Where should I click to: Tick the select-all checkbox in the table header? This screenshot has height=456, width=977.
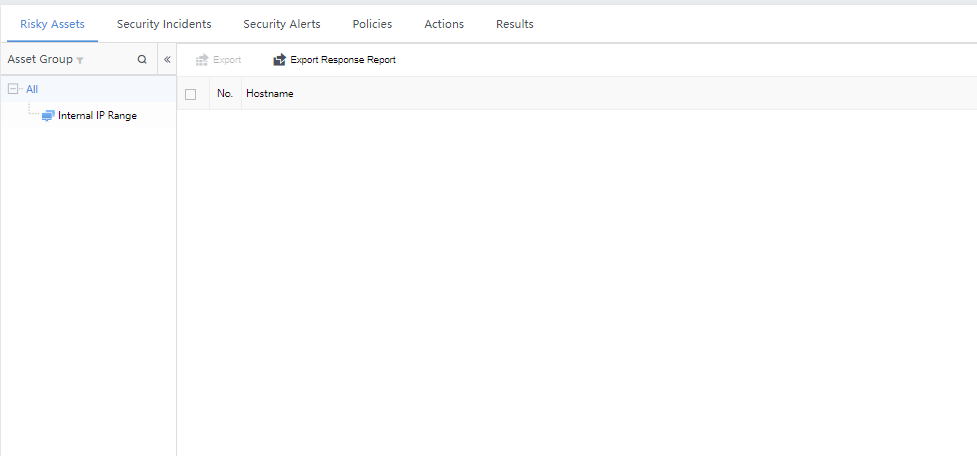point(191,95)
